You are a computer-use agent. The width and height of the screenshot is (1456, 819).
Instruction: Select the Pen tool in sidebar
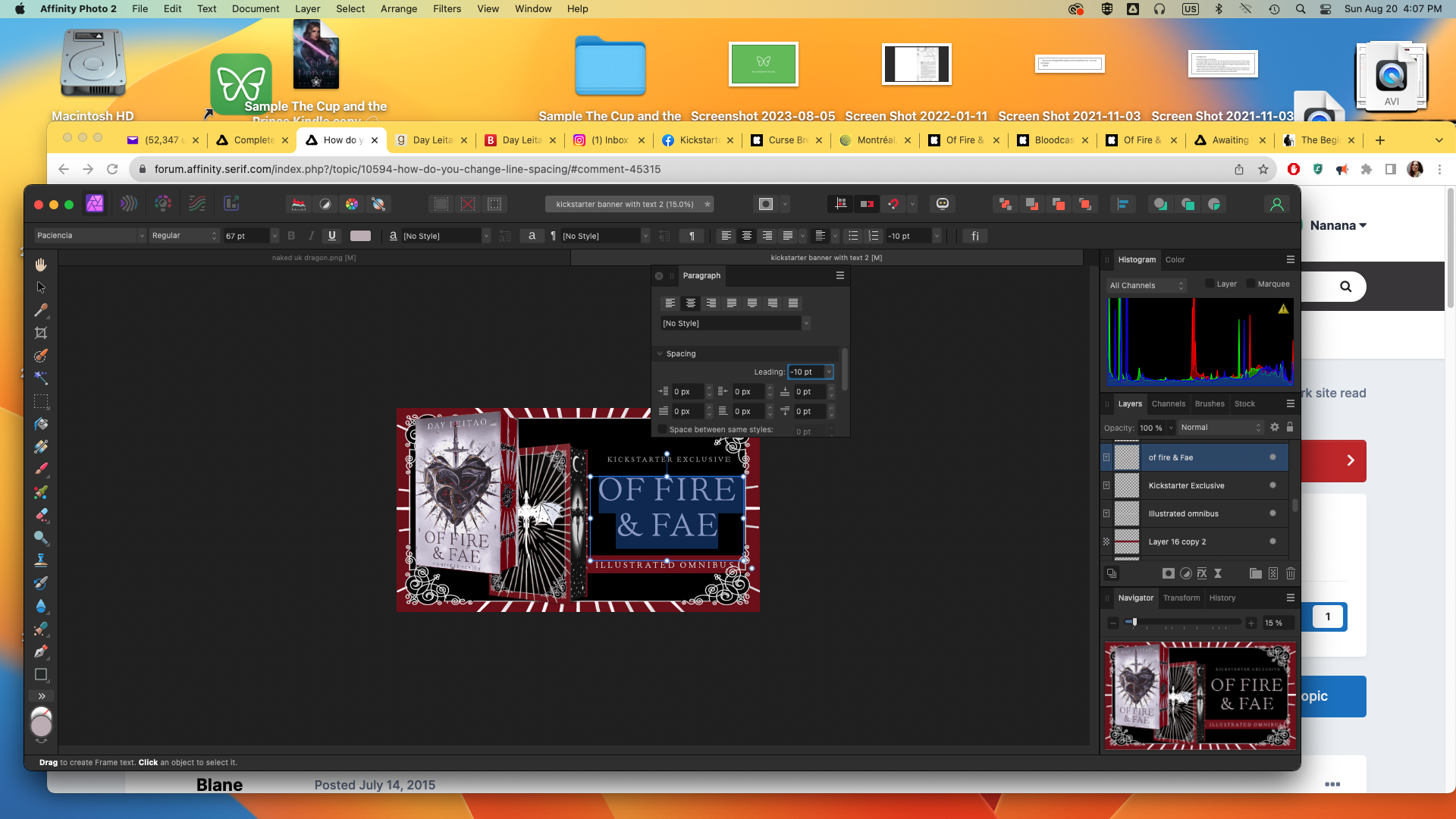tap(41, 651)
